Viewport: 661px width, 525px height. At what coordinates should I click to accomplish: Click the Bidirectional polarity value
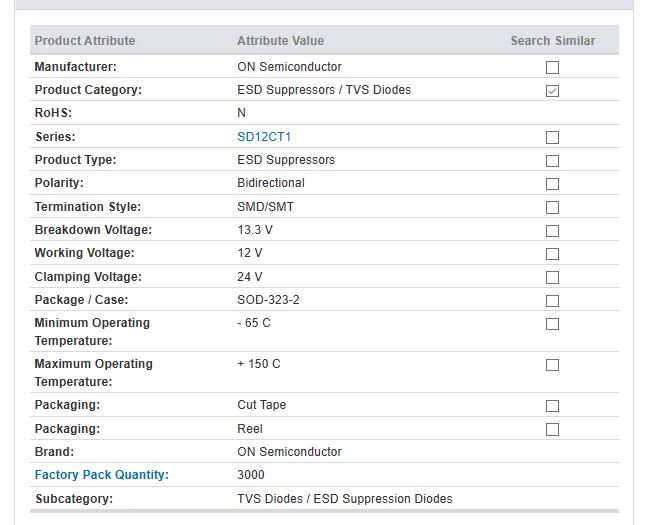271,183
